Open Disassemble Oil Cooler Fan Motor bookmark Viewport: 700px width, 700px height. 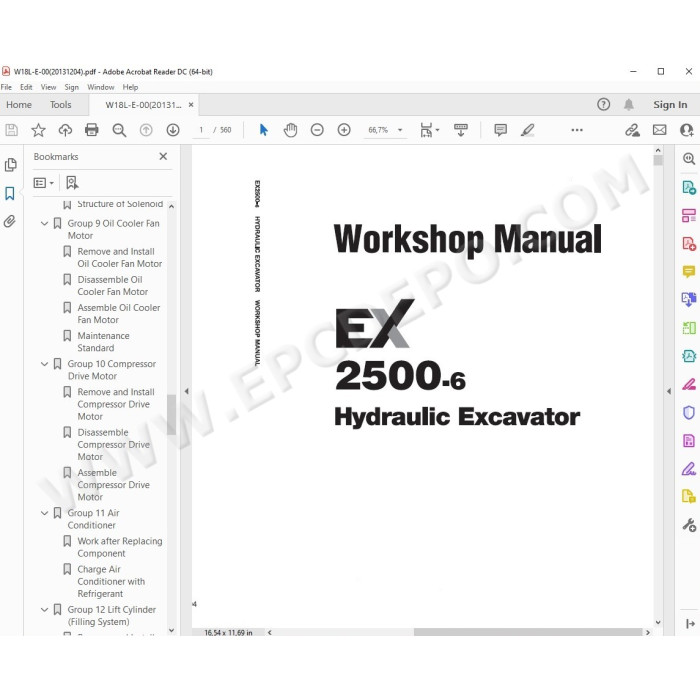pos(112,286)
